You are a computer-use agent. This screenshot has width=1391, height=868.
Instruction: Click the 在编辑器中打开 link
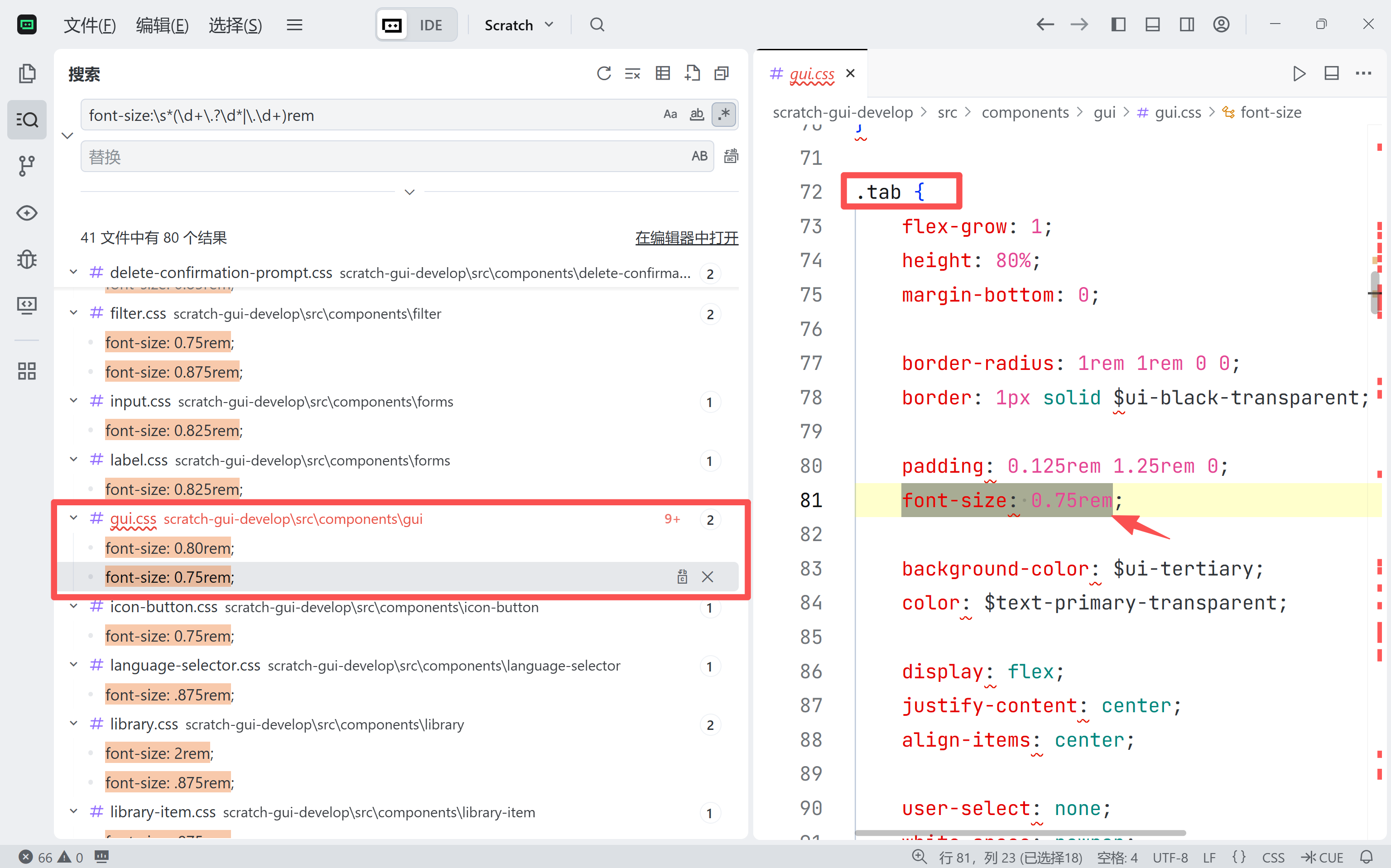[x=686, y=238]
